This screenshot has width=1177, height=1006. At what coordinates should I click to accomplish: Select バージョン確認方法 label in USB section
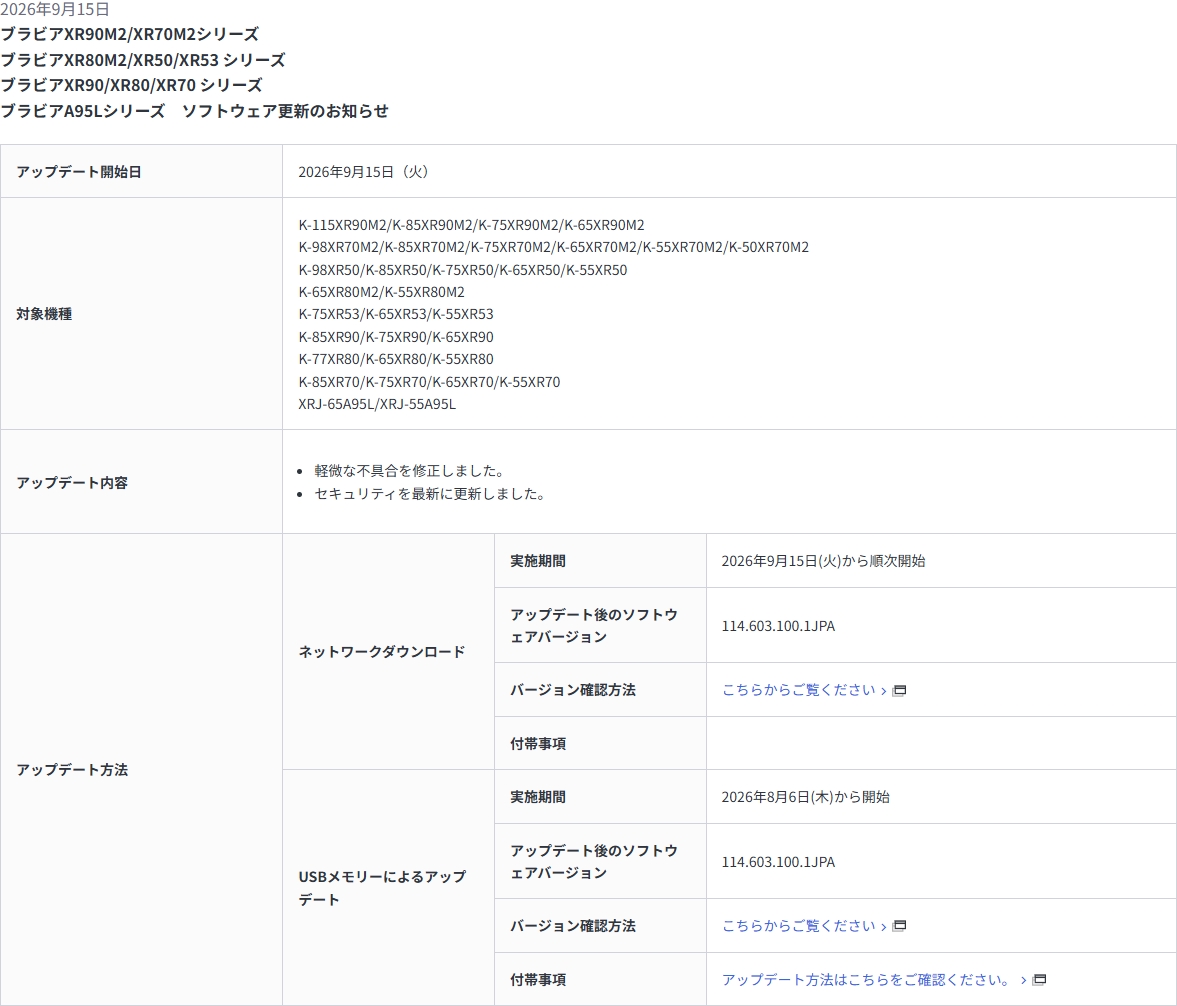point(573,926)
